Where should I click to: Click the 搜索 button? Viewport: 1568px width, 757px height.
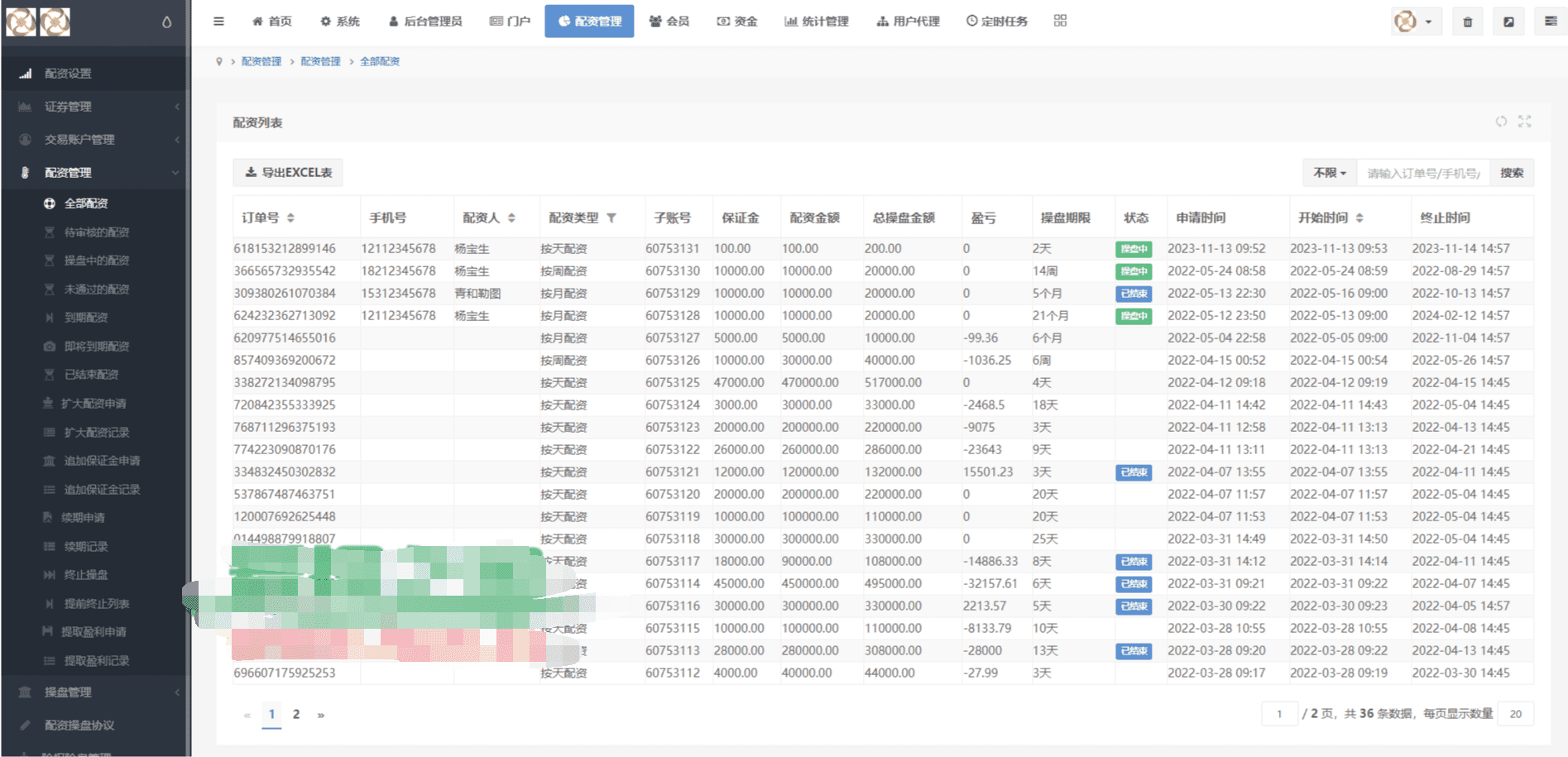[x=1512, y=173]
